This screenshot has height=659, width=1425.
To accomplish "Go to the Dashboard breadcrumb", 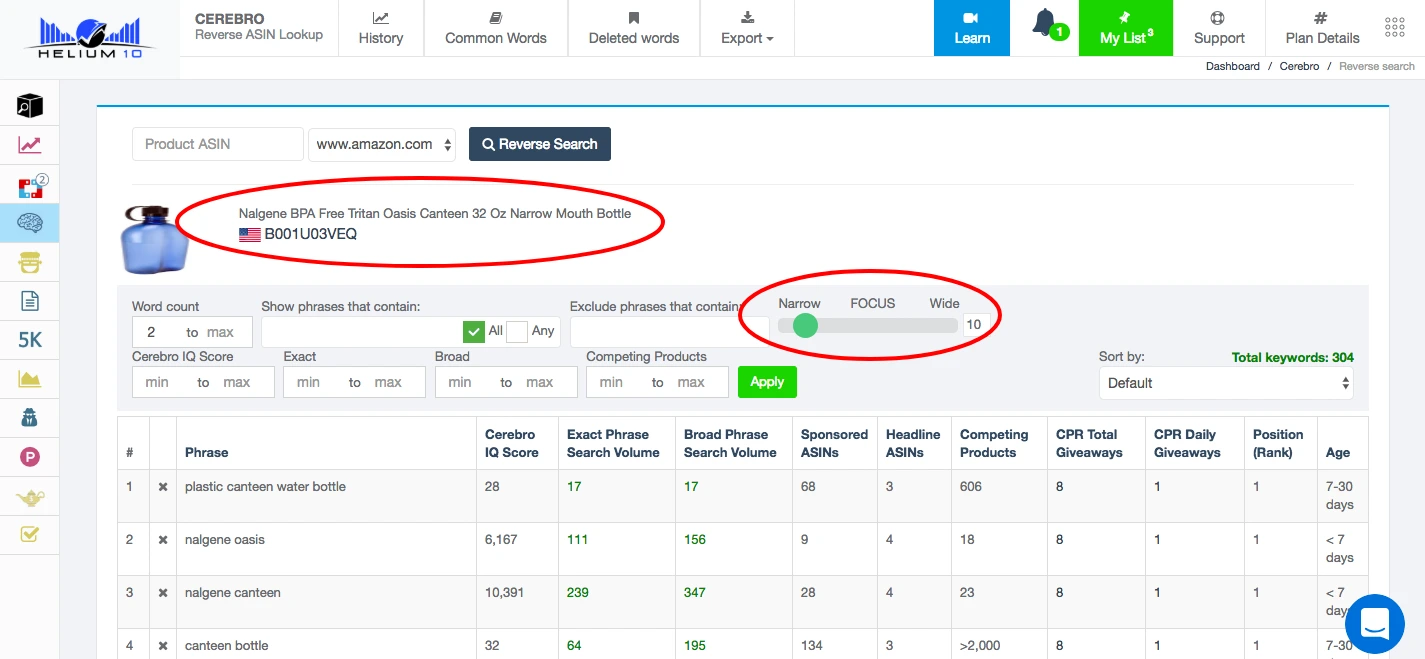I will pyautogui.click(x=1233, y=66).
